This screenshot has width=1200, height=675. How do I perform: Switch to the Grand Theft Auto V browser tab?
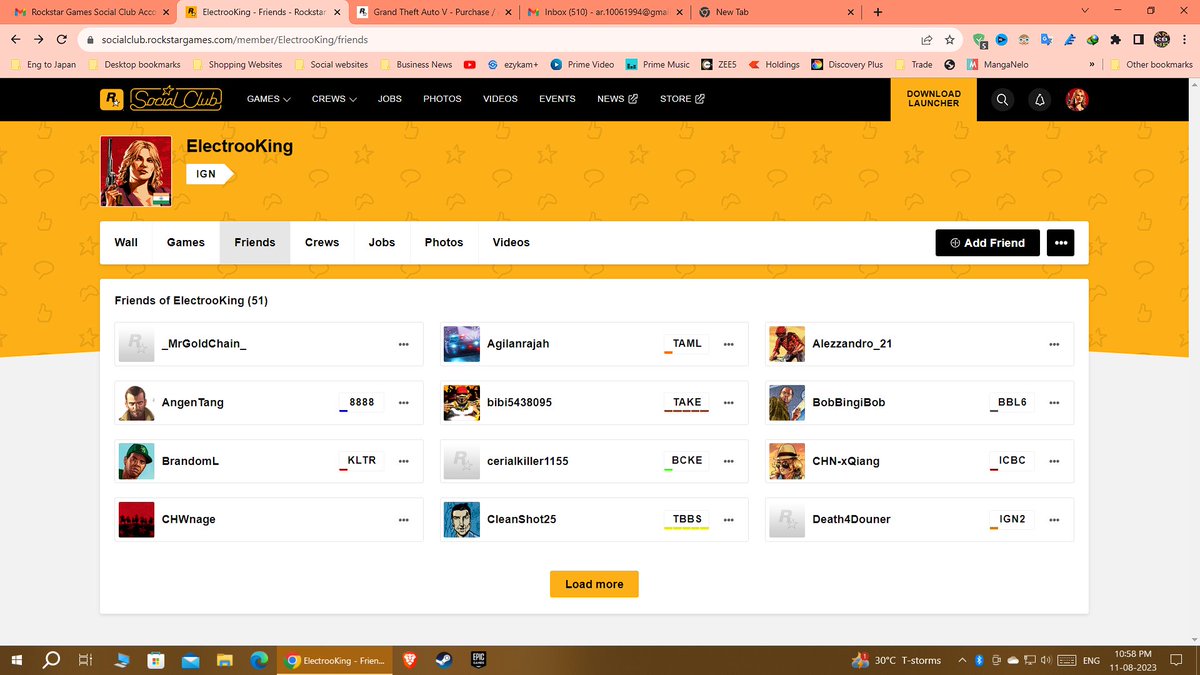pos(433,12)
